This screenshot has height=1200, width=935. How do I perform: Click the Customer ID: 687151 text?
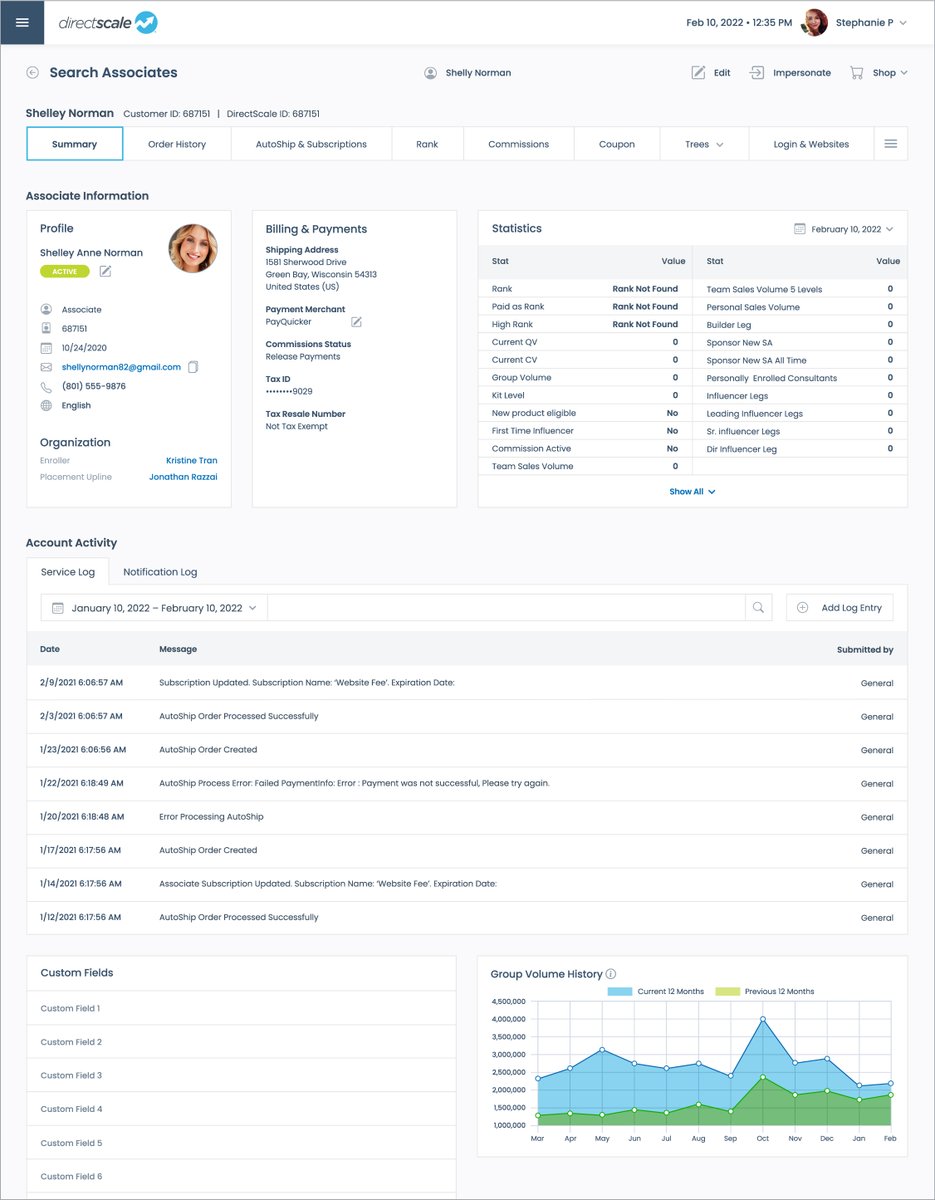[x=166, y=114]
